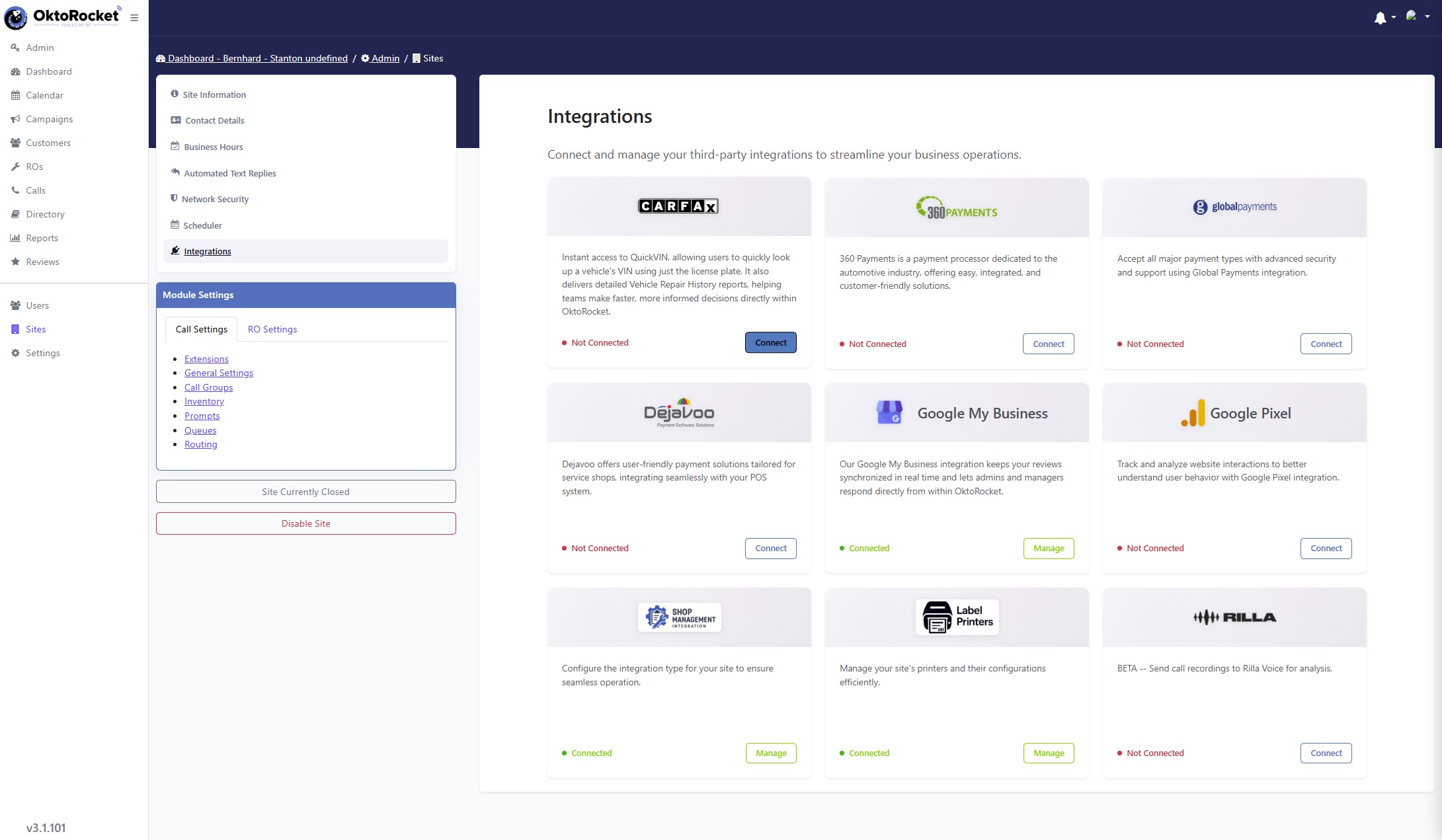This screenshot has height=840, width=1442.
Task: Manage the Label Printers integration
Action: (1049, 753)
